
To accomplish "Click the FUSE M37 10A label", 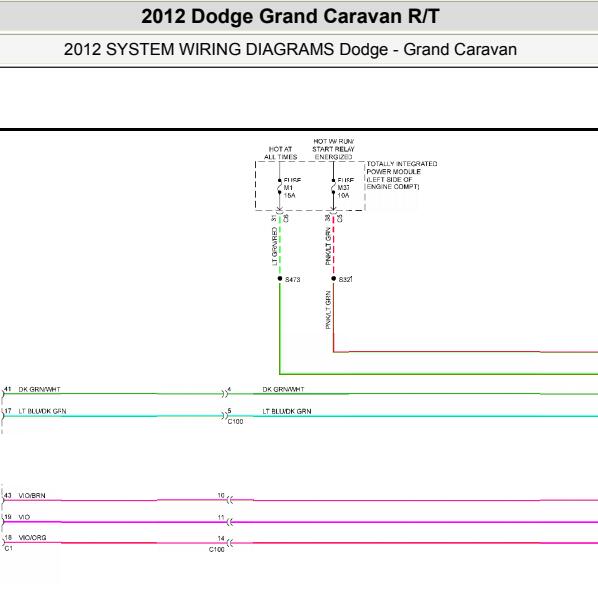I will (x=345, y=188).
